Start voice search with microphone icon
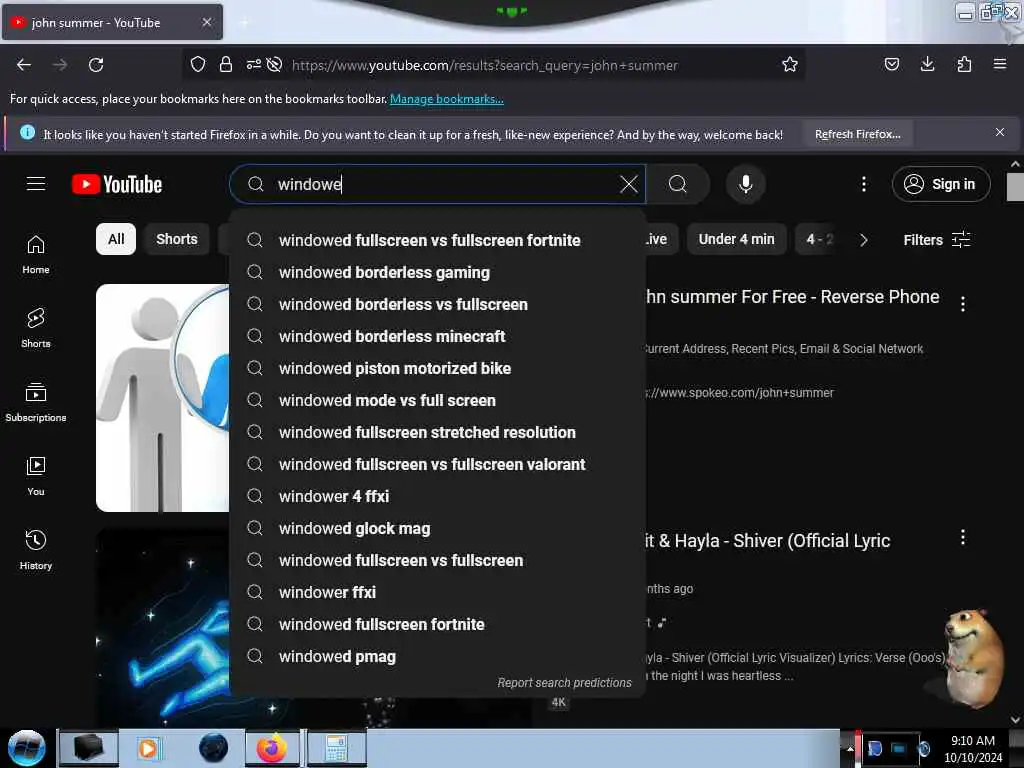 (x=745, y=184)
